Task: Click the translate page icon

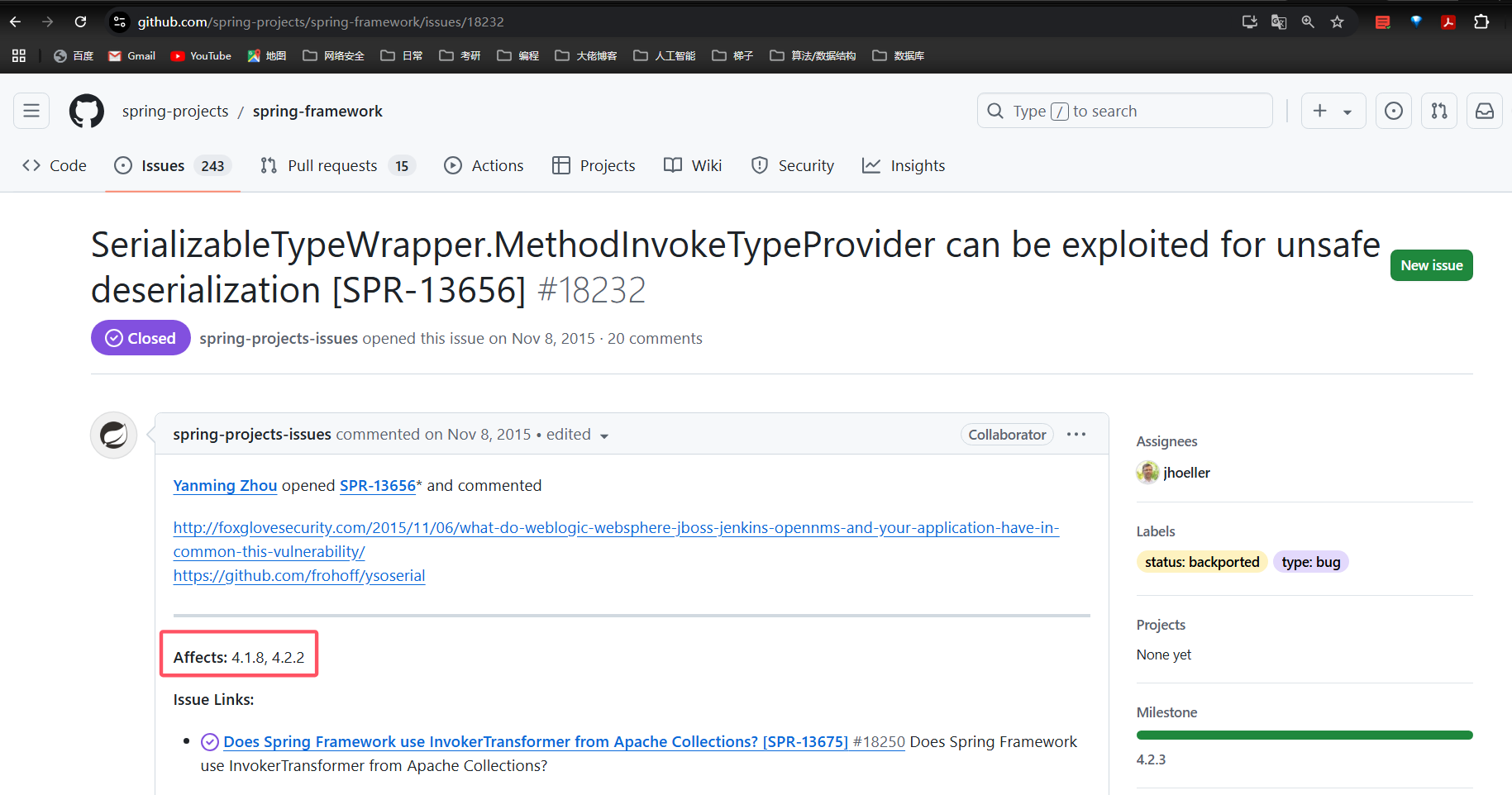Action: click(1279, 21)
